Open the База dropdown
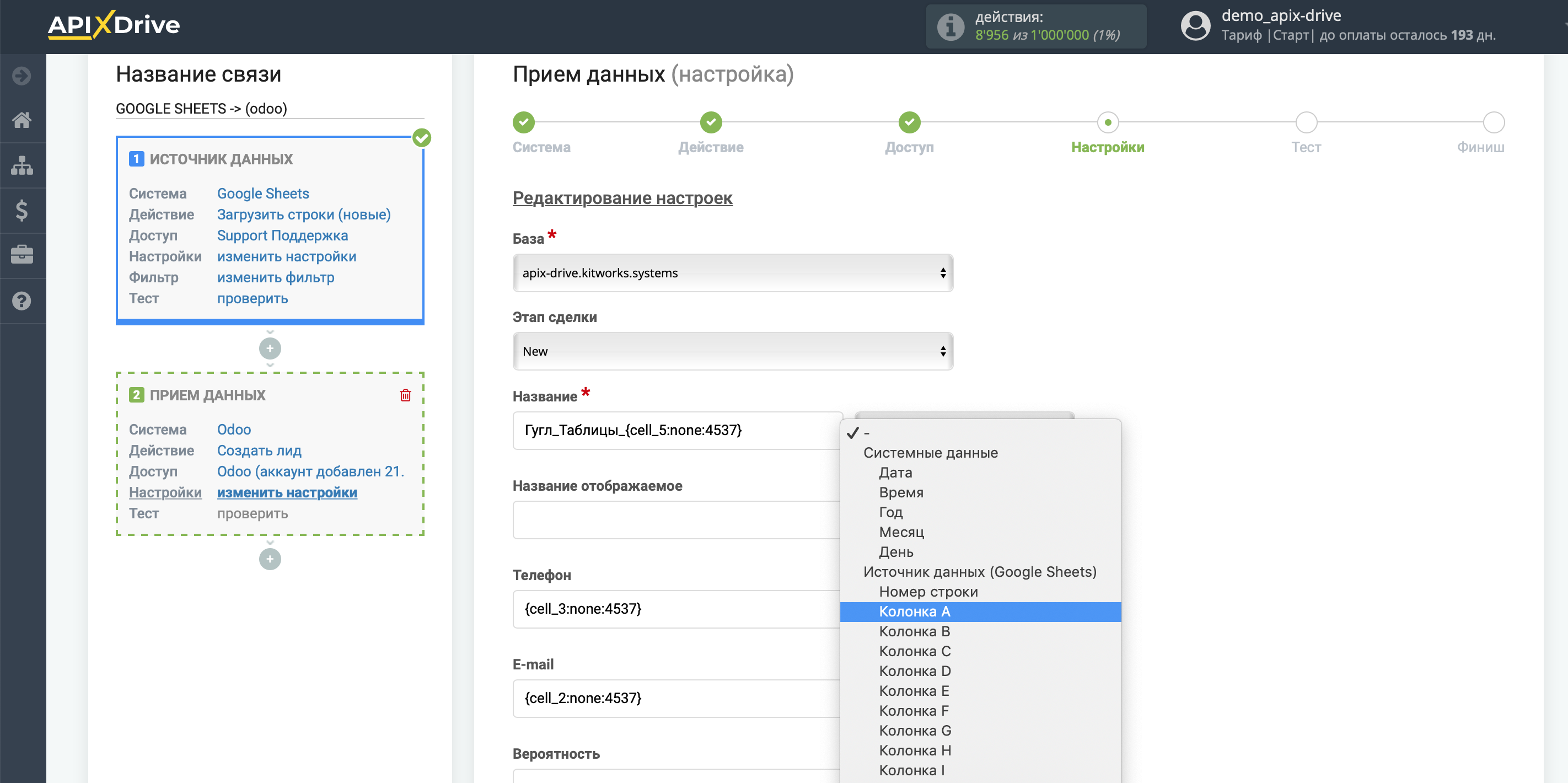Image resolution: width=1568 pixels, height=783 pixels. point(733,273)
